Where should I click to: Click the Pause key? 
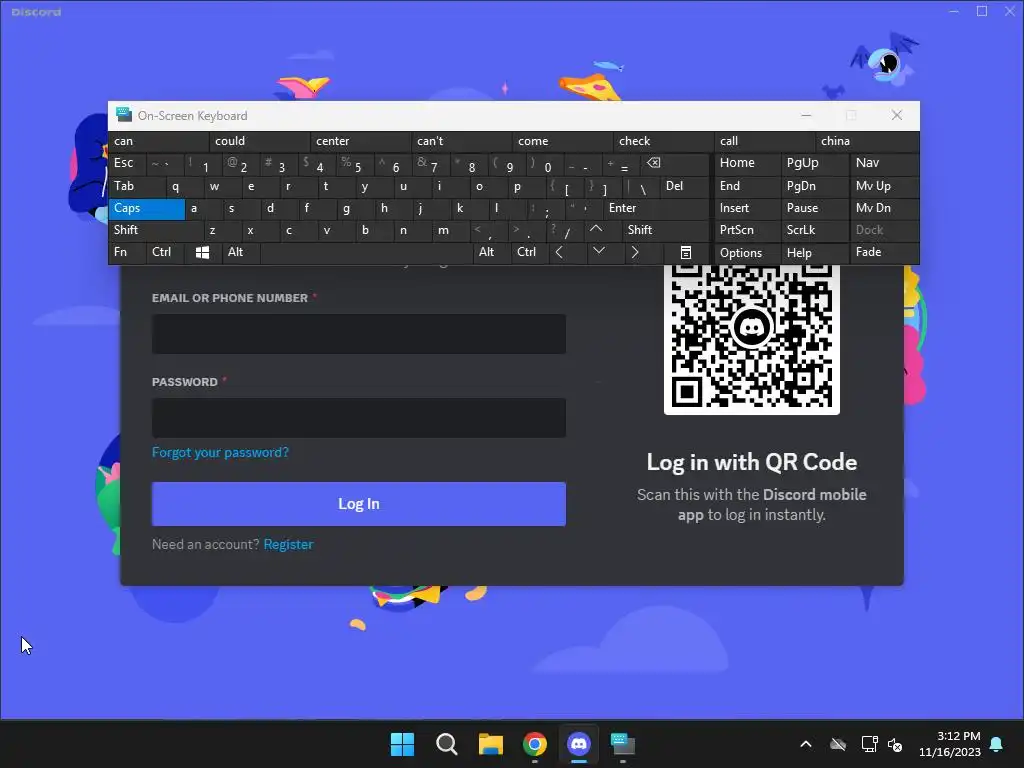click(815, 208)
